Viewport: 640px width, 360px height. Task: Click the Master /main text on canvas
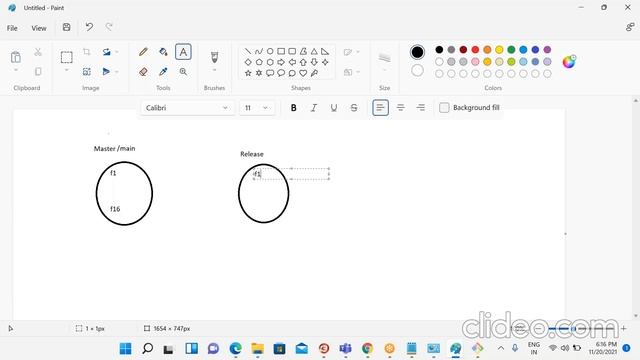[x=114, y=149]
